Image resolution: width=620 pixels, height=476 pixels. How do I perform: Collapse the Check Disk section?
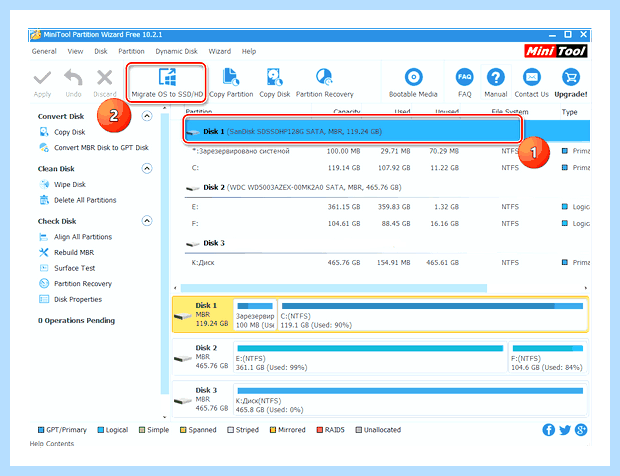pyautogui.click(x=147, y=221)
